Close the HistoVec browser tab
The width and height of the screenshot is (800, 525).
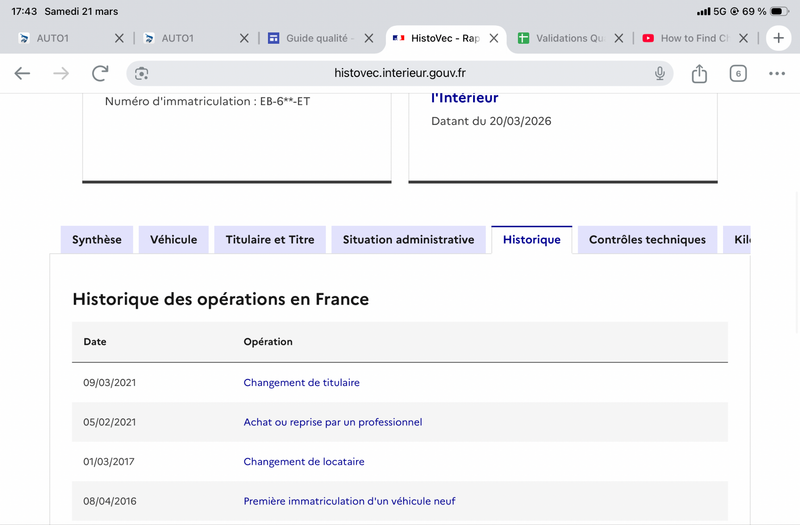494,38
